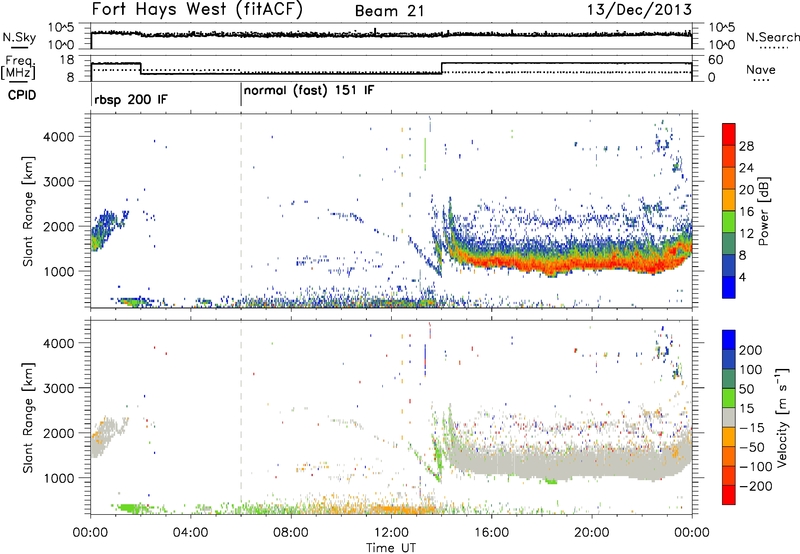This screenshot has height=554, width=800.
Task: Click the 'Freq. [MHz]' label
Action: click(x=18, y=68)
